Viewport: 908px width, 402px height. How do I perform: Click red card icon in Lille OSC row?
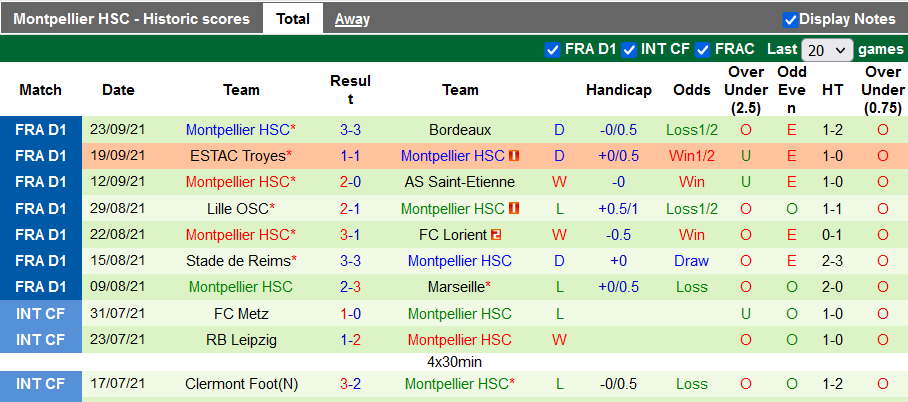[x=515, y=208]
